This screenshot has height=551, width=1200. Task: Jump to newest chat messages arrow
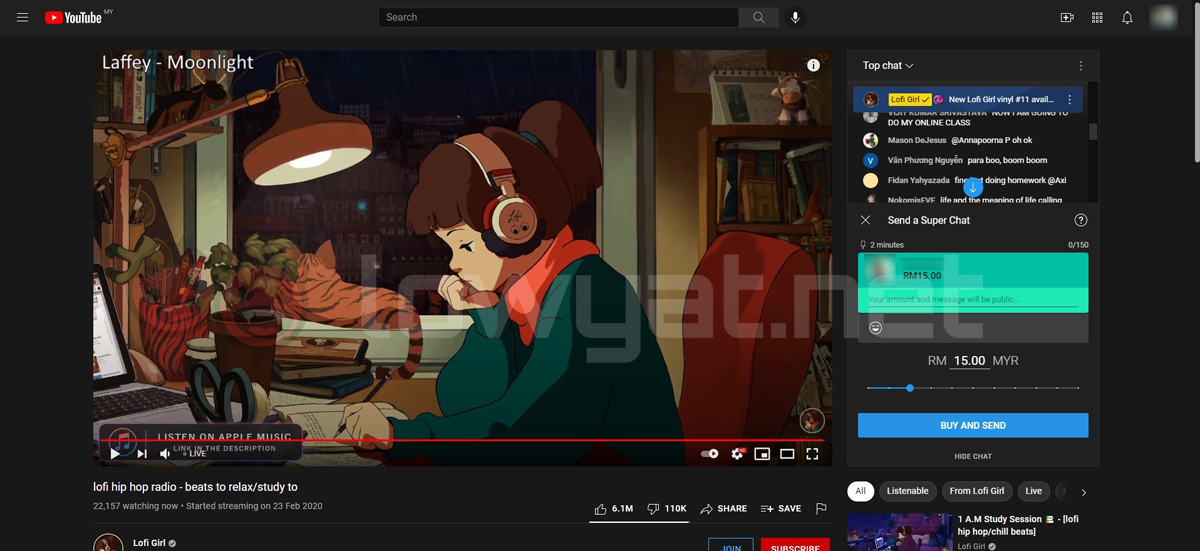[973, 187]
